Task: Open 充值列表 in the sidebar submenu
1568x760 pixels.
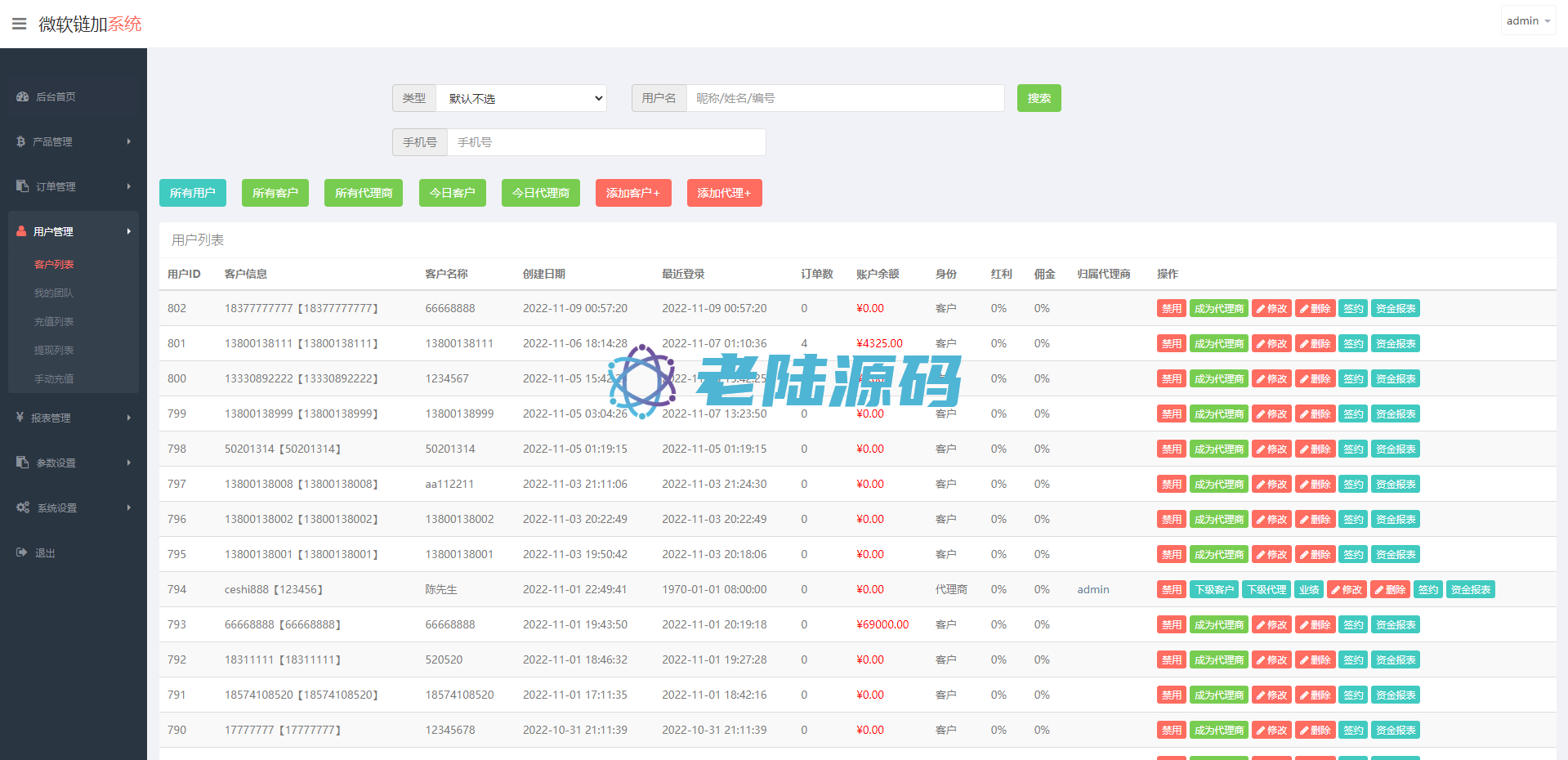Action: pyautogui.click(x=54, y=321)
